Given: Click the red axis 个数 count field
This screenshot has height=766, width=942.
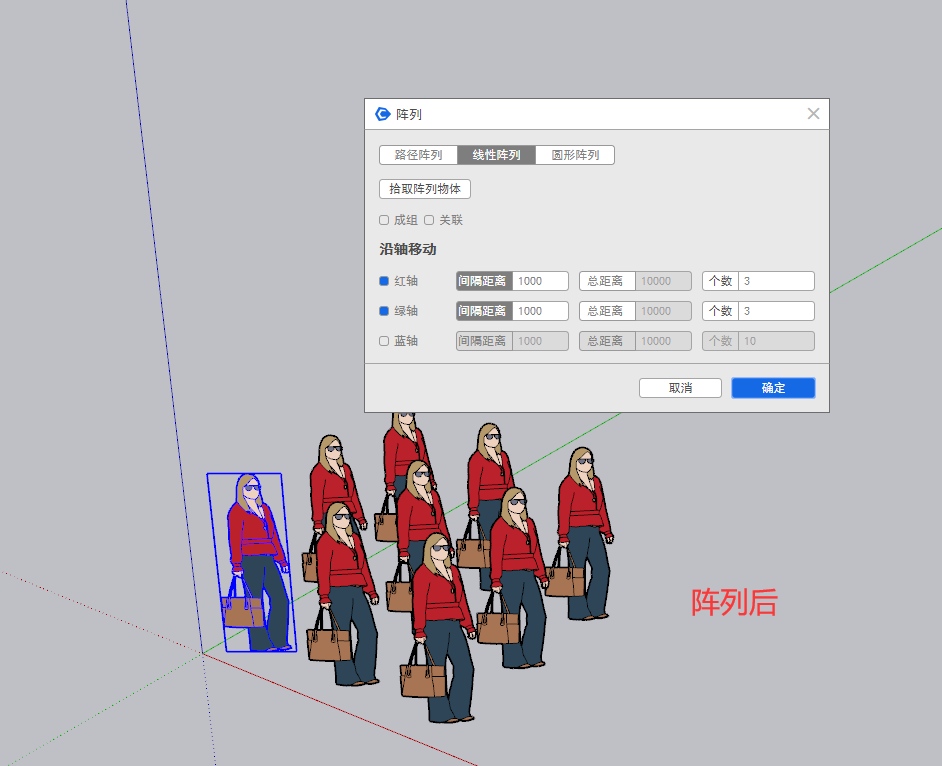Looking at the screenshot, I should 775,281.
